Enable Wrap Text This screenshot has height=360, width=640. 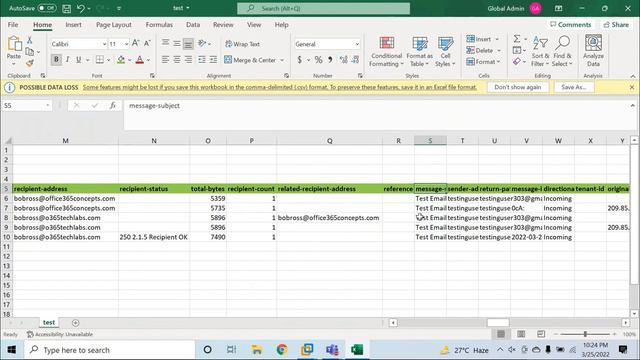click(242, 44)
